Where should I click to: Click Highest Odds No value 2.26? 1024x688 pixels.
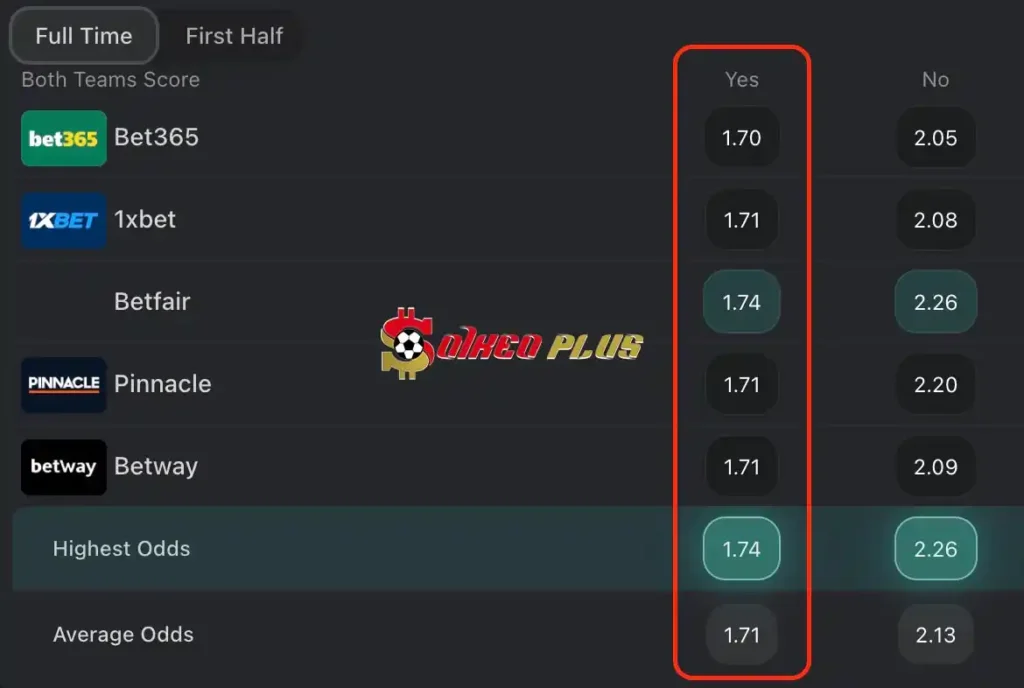935,548
